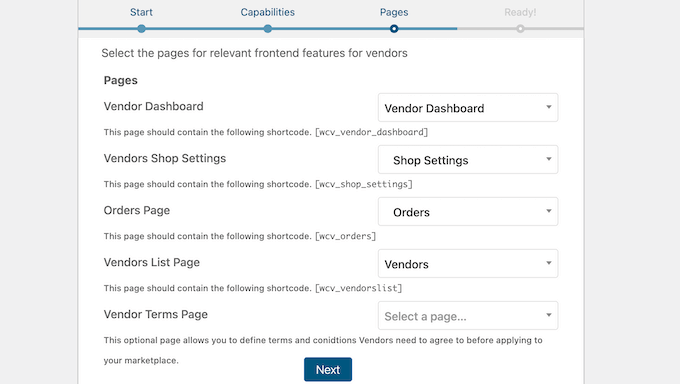Click the optional terms page description text
The height and width of the screenshot is (384, 680).
pyautogui.click(x=323, y=350)
